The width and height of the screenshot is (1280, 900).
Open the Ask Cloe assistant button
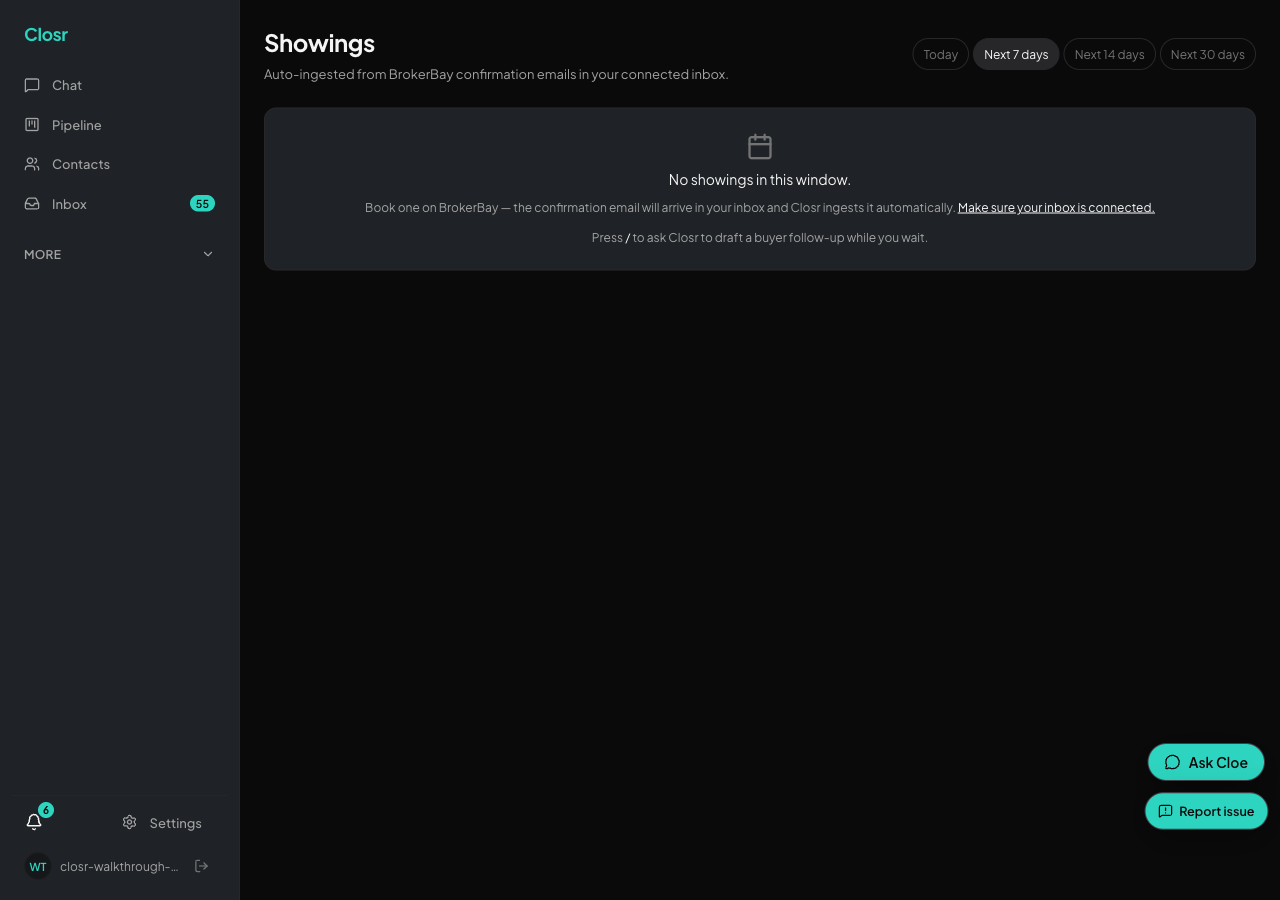(1206, 762)
